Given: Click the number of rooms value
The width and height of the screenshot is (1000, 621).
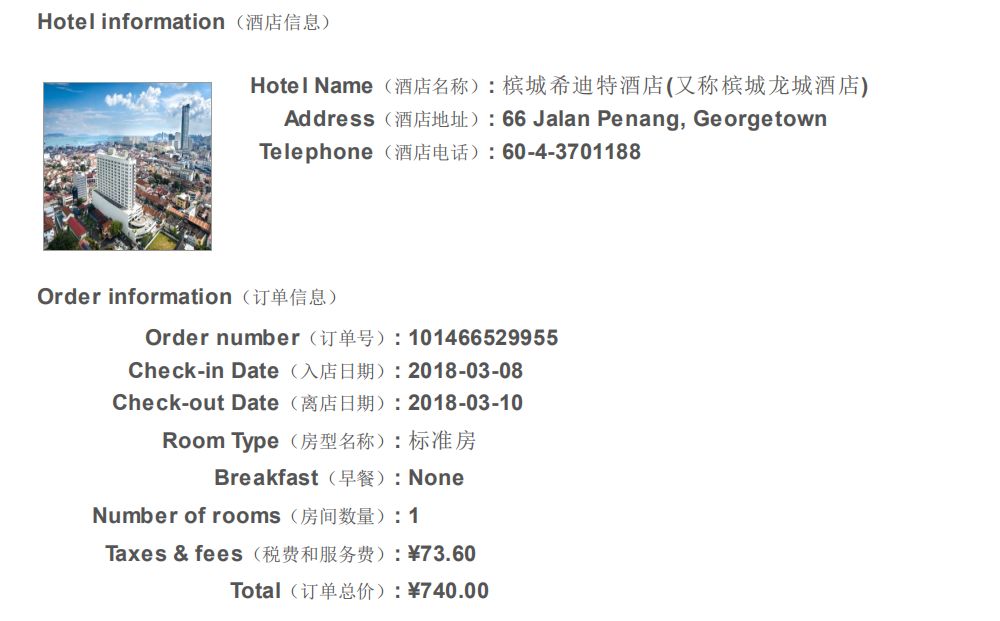Looking at the screenshot, I should tap(414, 516).
